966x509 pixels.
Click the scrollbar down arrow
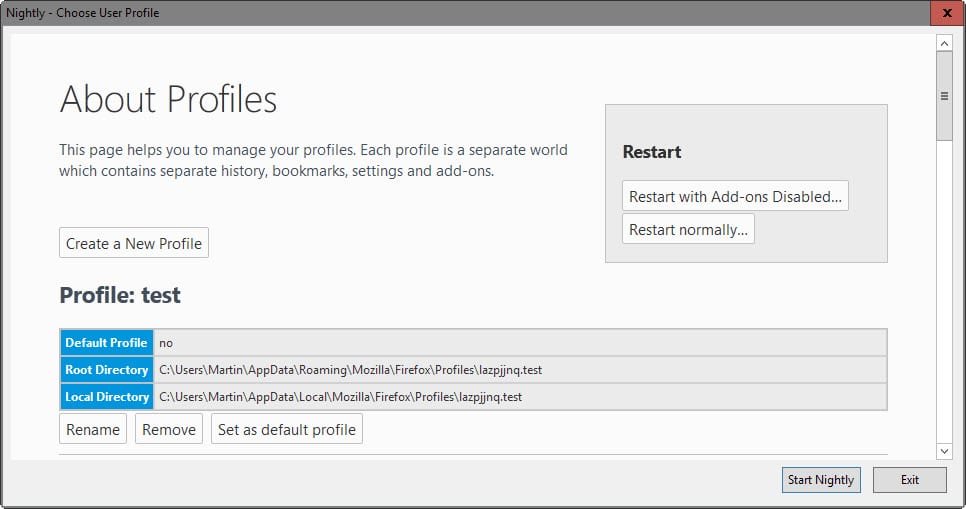click(944, 451)
